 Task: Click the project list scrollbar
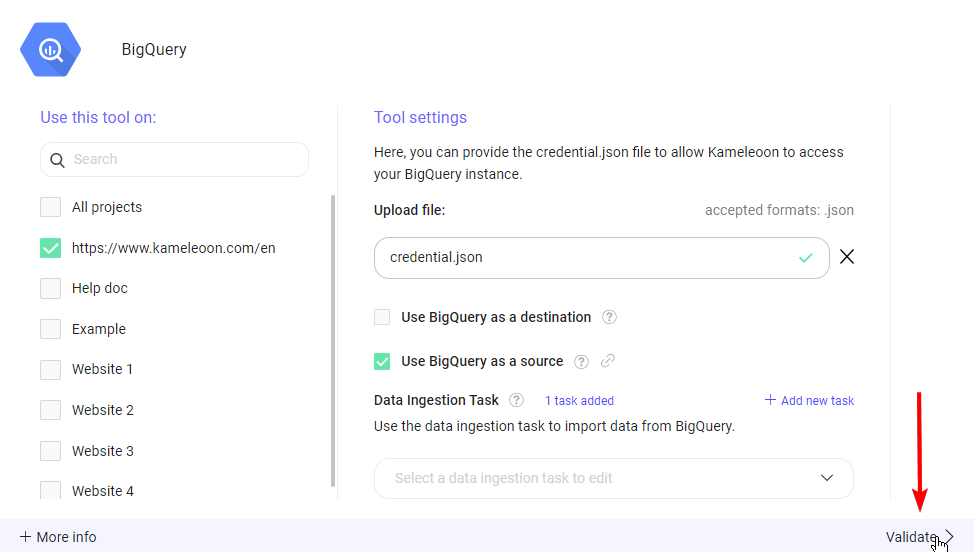(333, 340)
